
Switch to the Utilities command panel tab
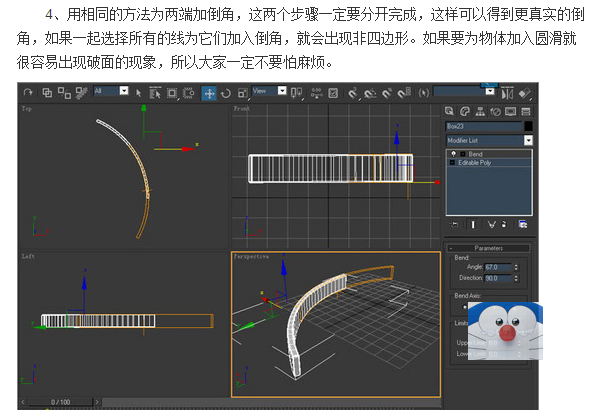click(526, 111)
